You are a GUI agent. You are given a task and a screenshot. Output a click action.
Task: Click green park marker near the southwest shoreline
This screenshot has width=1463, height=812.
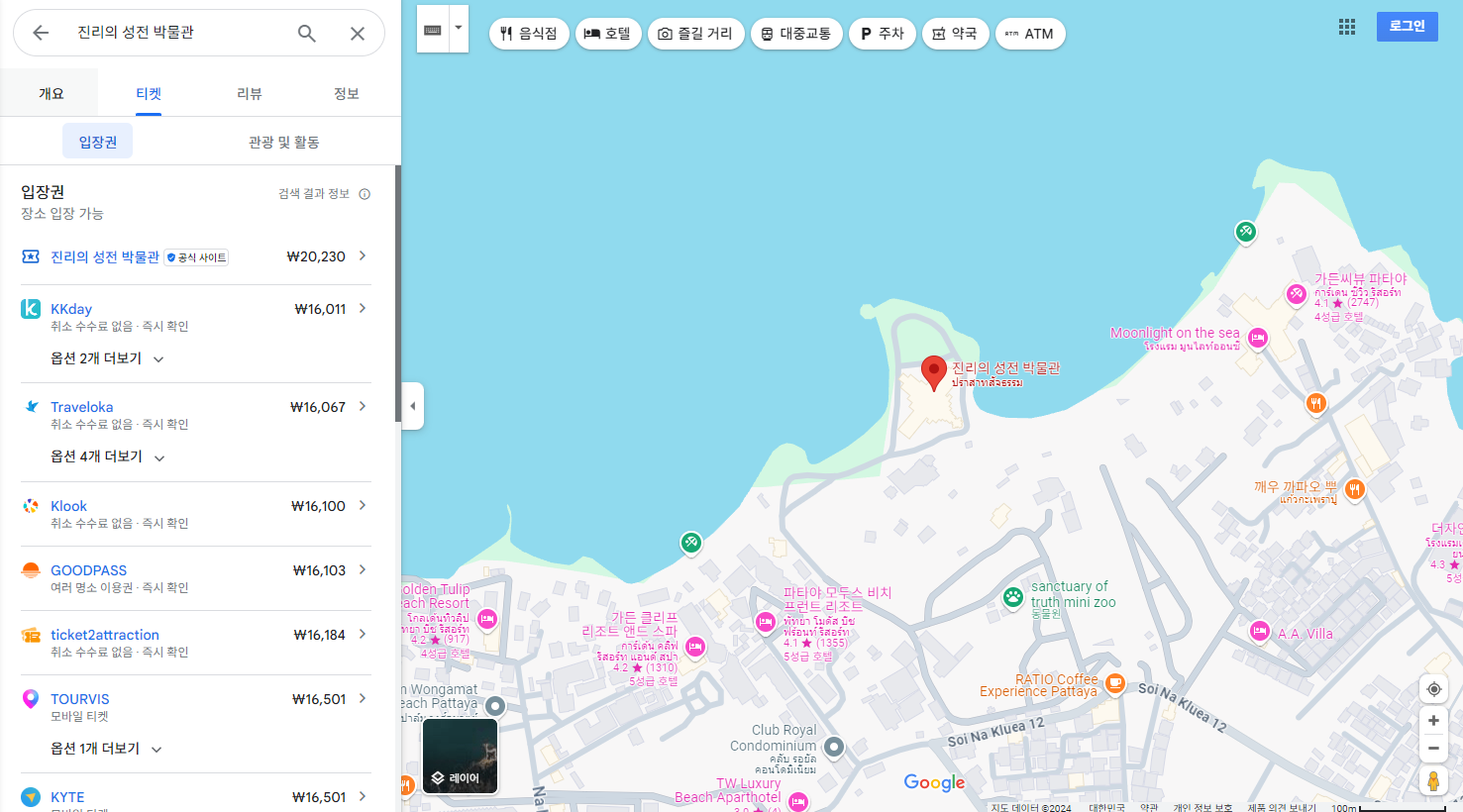[x=691, y=543]
